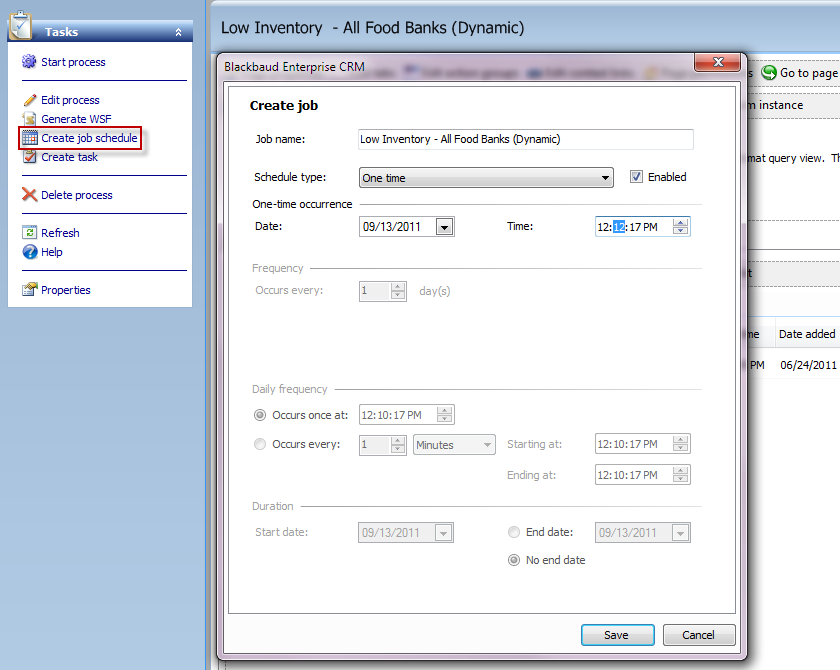Viewport: 840px width, 670px height.
Task: Click the Properties icon in Tasks
Action: tap(29, 290)
